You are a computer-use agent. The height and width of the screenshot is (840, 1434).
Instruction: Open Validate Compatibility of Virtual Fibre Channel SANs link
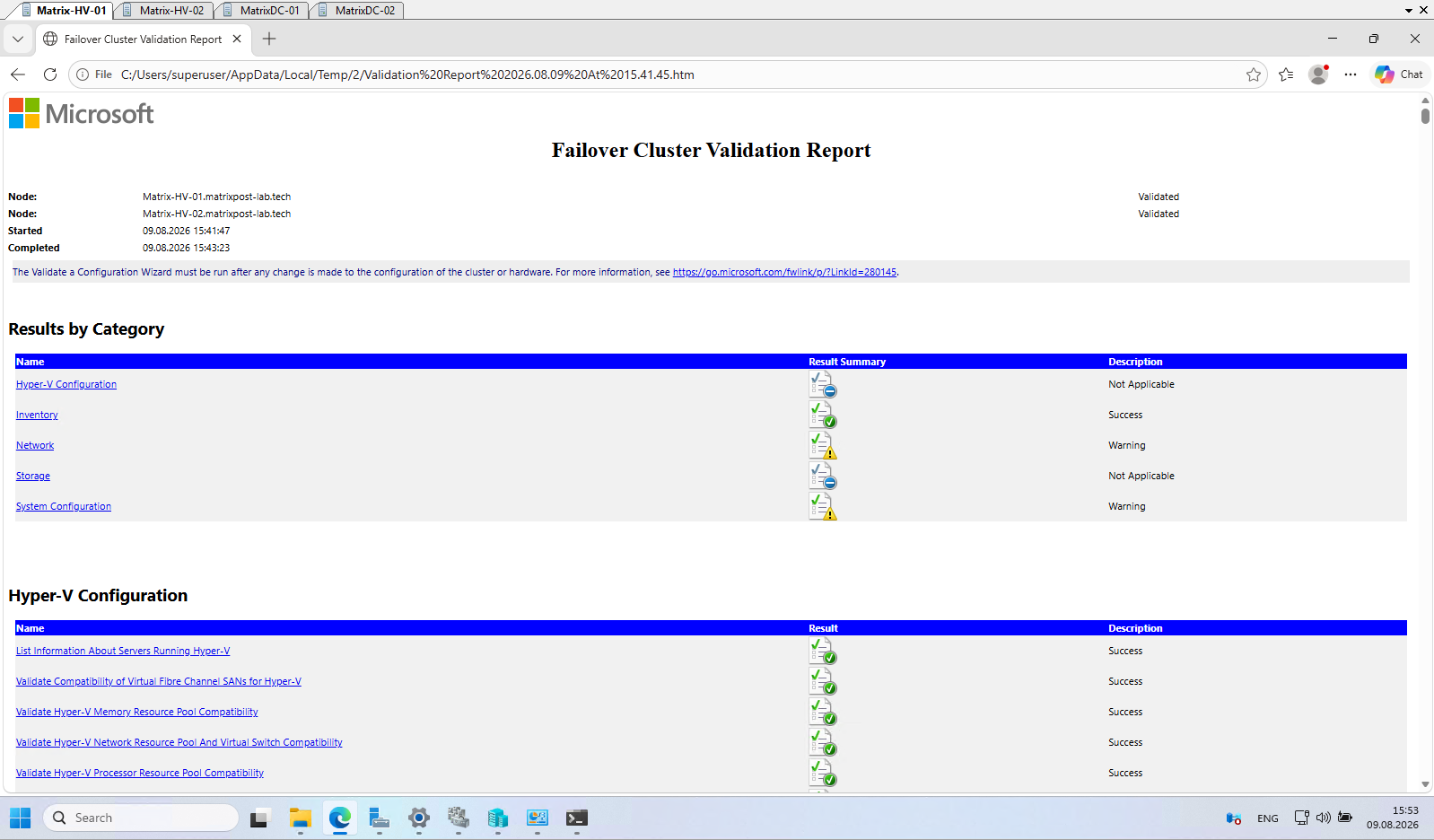click(159, 681)
